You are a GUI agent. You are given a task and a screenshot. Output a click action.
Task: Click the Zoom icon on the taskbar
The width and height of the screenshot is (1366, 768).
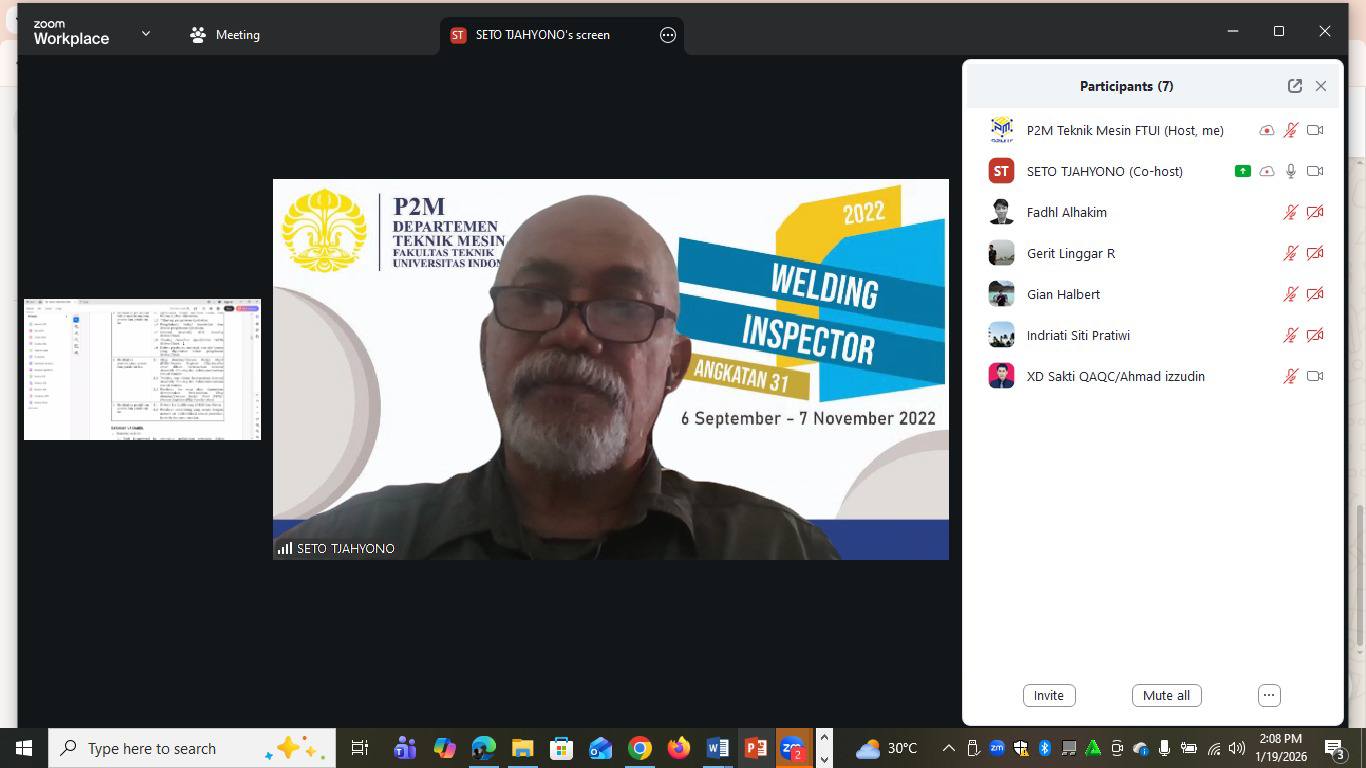(x=794, y=748)
